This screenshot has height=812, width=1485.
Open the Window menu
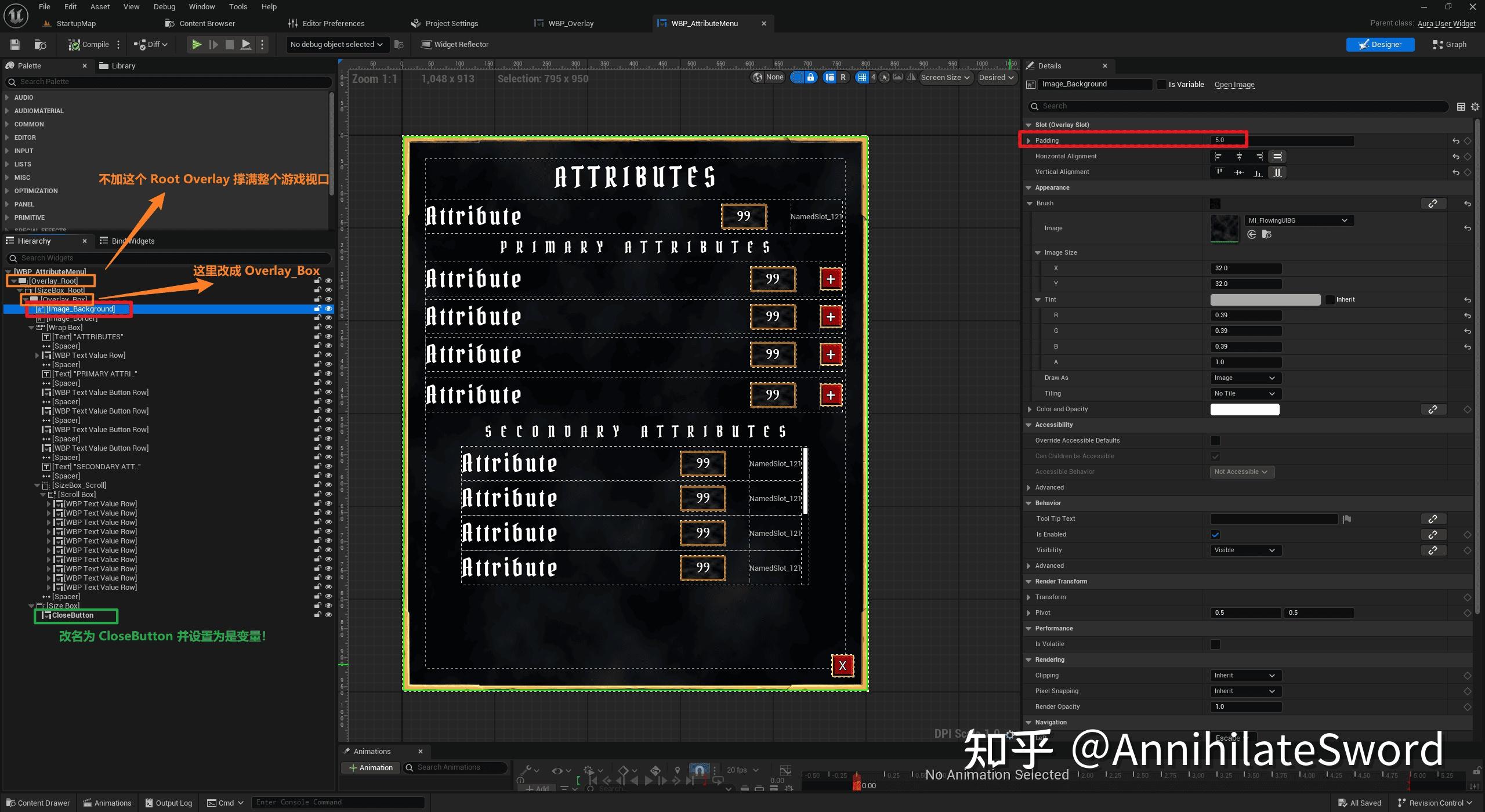point(202,6)
